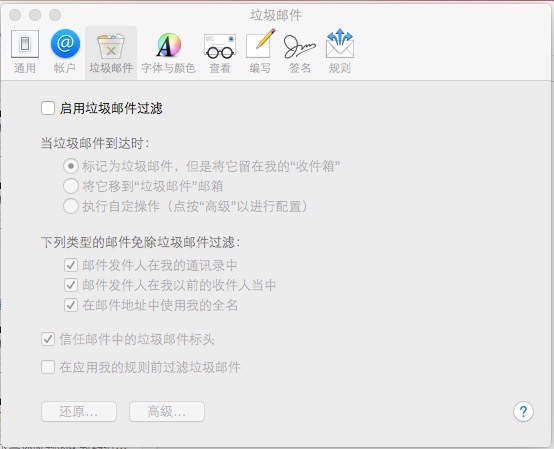Open the 查看 viewing glasses icon

[220, 52]
